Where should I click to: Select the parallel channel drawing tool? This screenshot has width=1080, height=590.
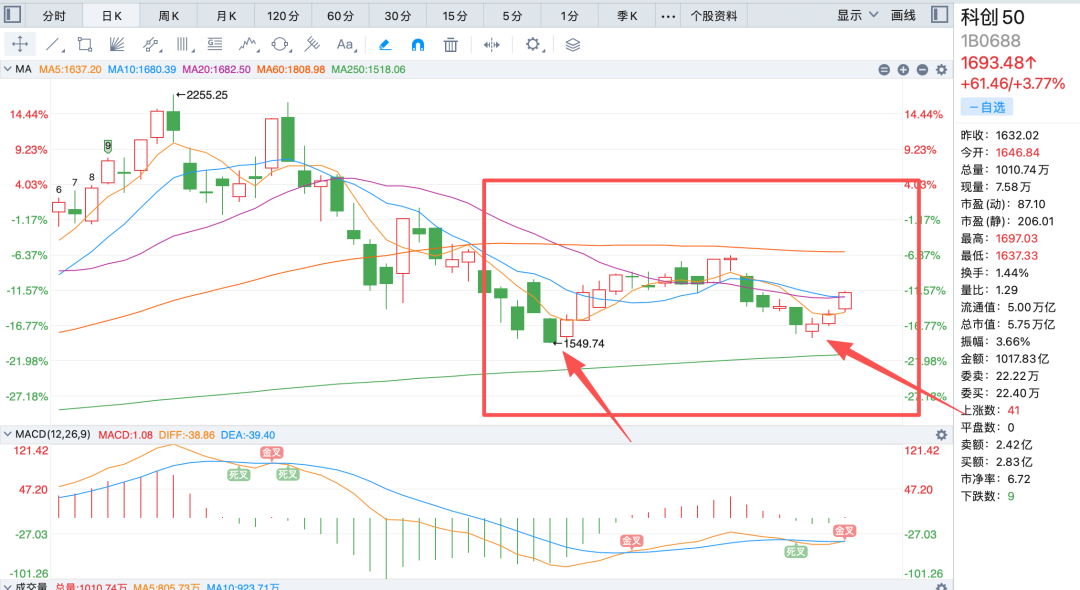pyautogui.click(x=151, y=45)
